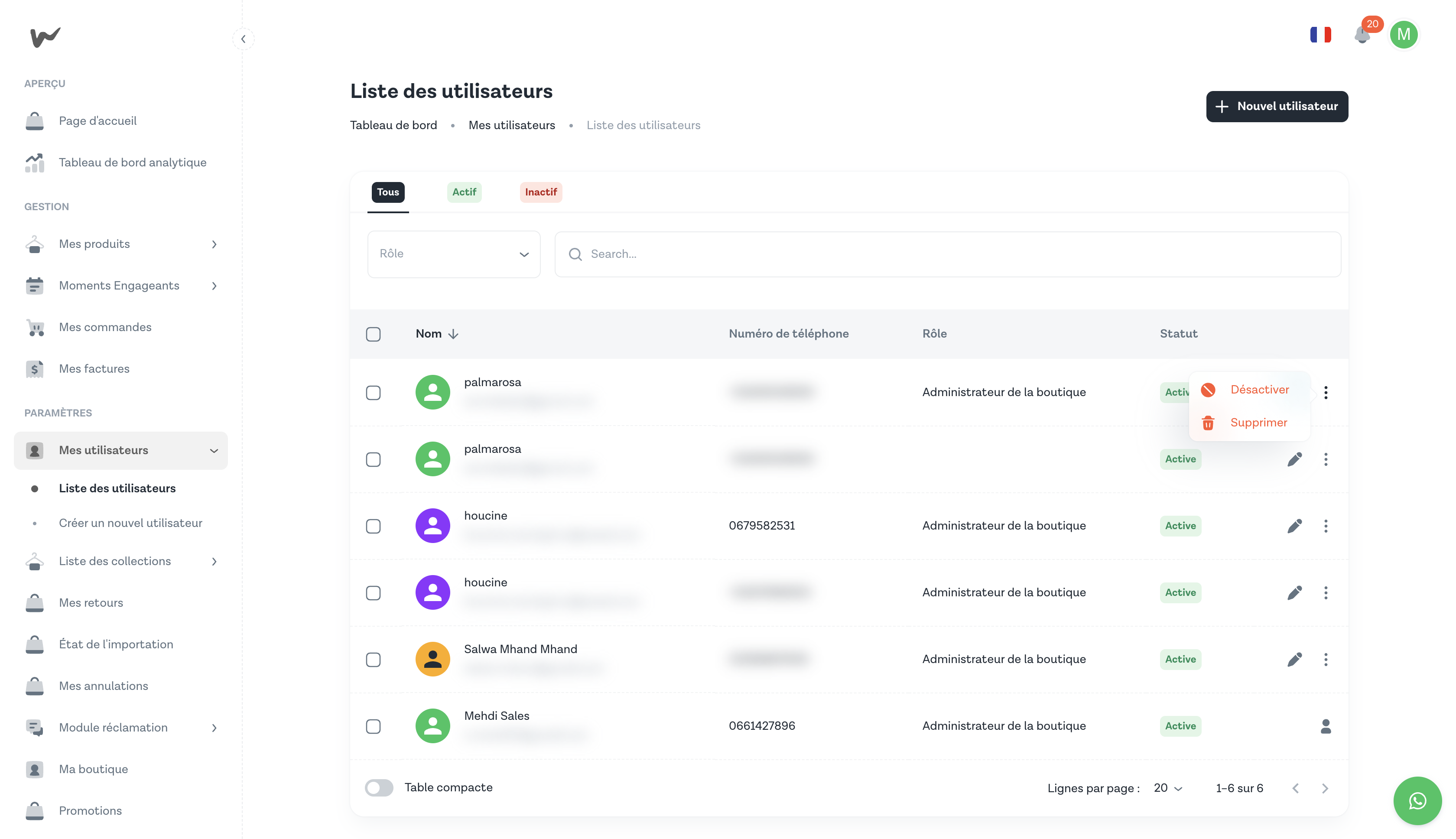The image size is (1456, 839).
Task: Toggle the Table compacte switch
Action: (379, 788)
